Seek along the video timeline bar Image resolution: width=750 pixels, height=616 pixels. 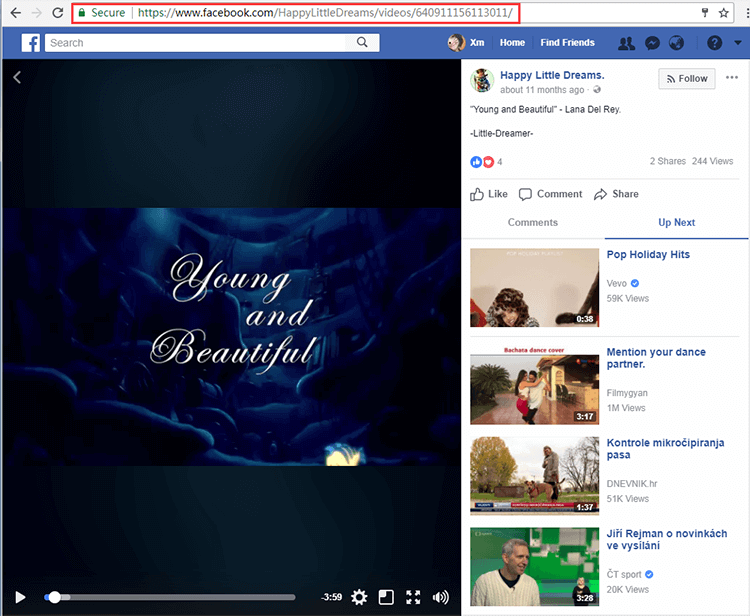[x=170, y=597]
